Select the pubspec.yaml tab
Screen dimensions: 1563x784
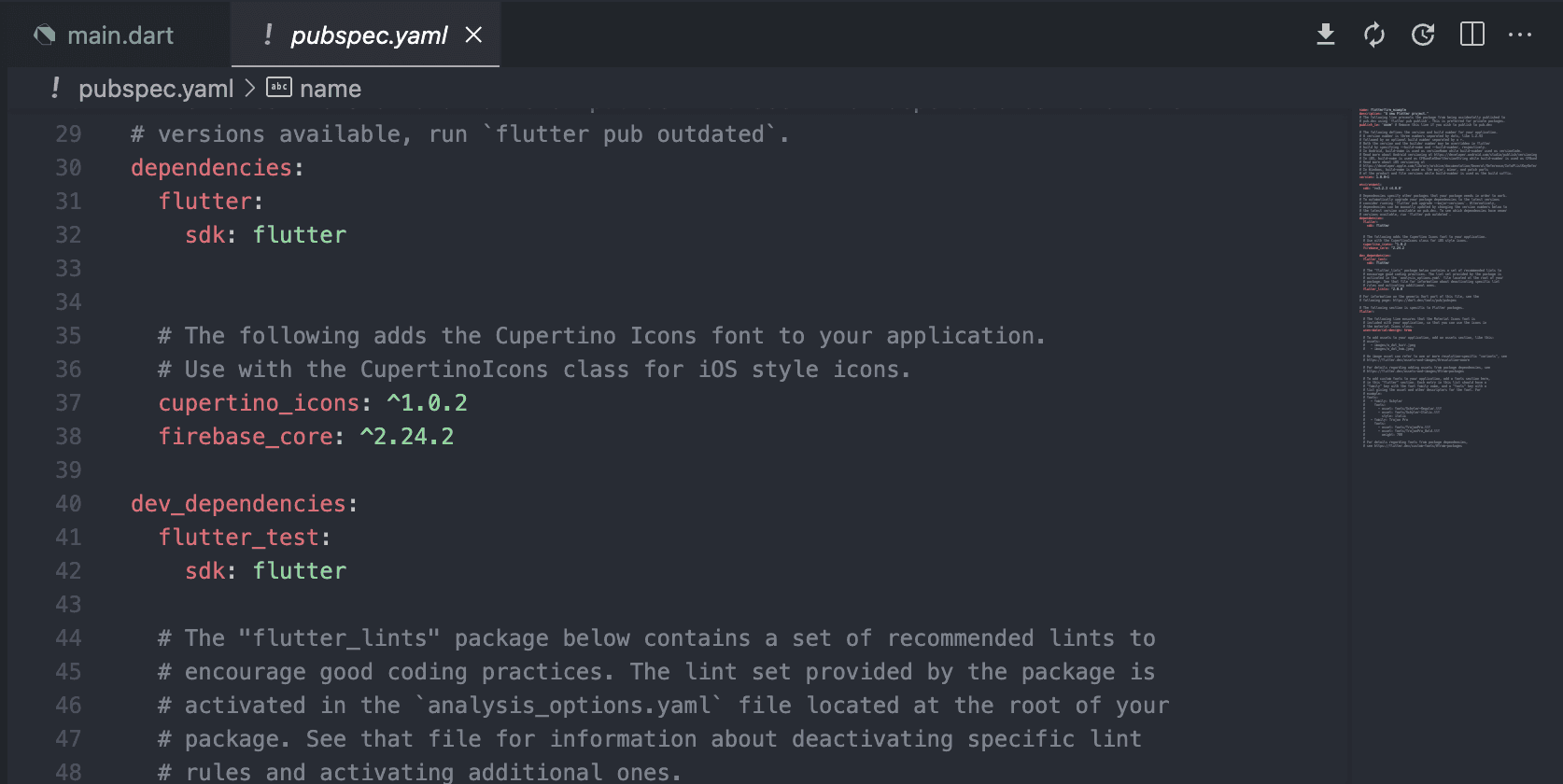pyautogui.click(x=369, y=35)
